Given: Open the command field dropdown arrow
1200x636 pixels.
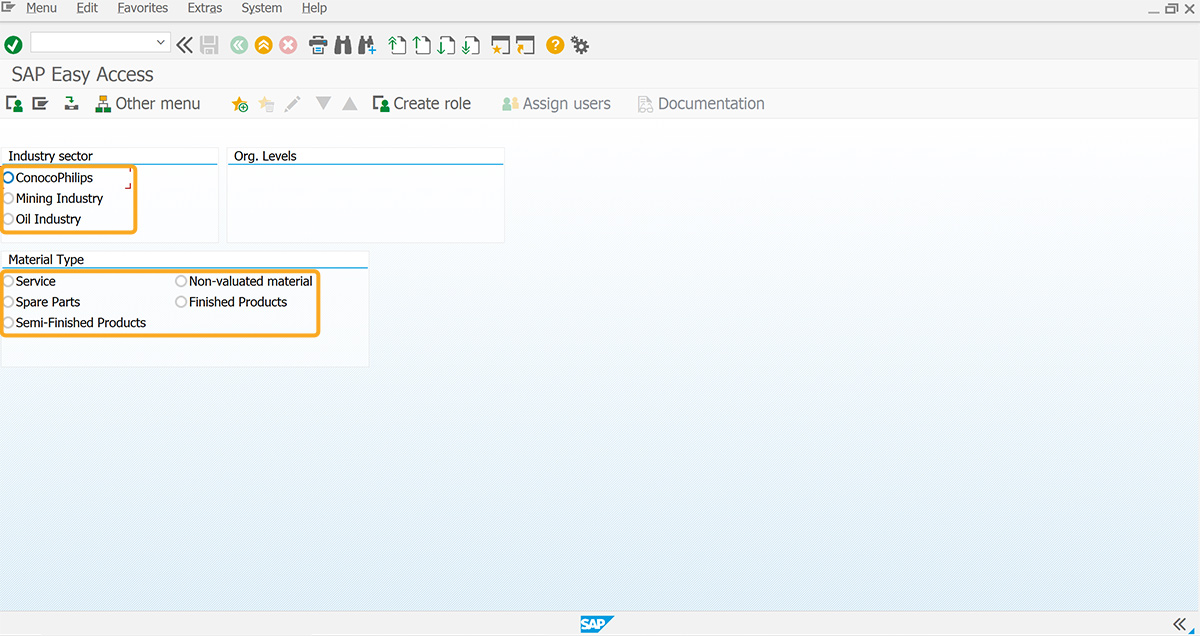Looking at the screenshot, I should (x=161, y=43).
